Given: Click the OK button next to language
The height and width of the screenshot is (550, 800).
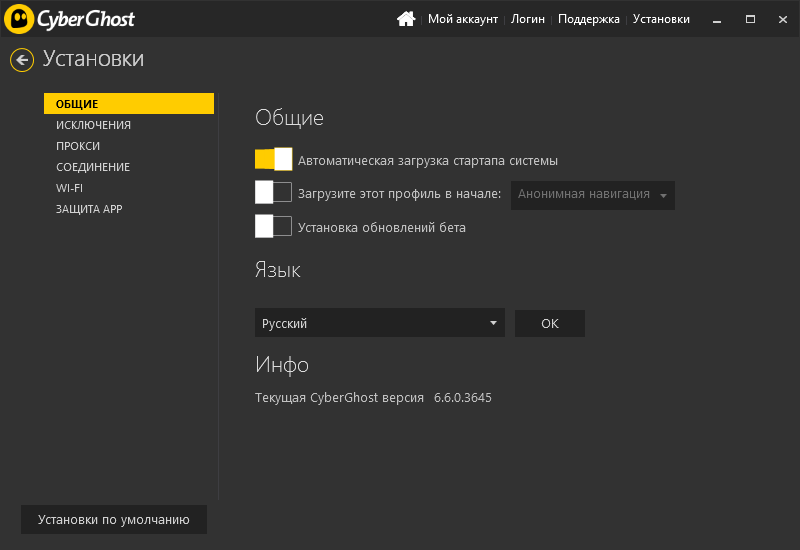Looking at the screenshot, I should 549,323.
